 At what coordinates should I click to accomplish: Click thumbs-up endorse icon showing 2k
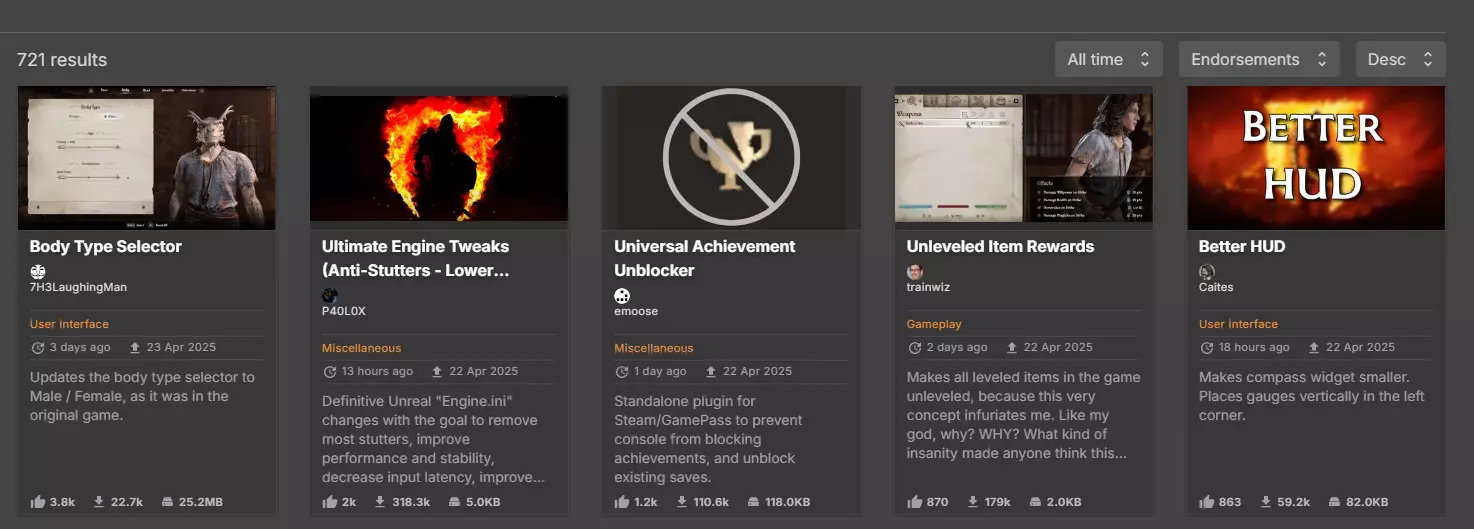(330, 501)
